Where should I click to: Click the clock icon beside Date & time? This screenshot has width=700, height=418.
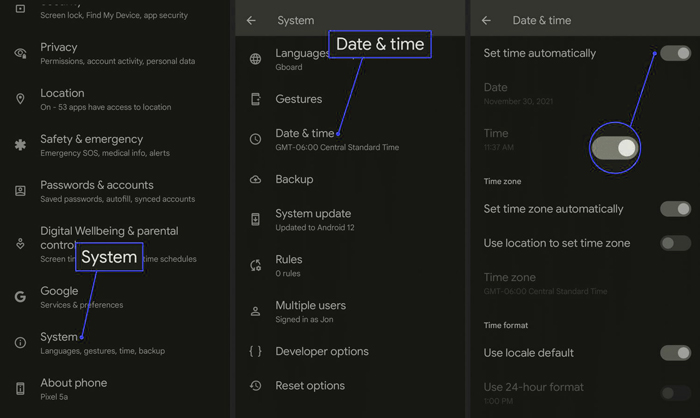click(255, 139)
